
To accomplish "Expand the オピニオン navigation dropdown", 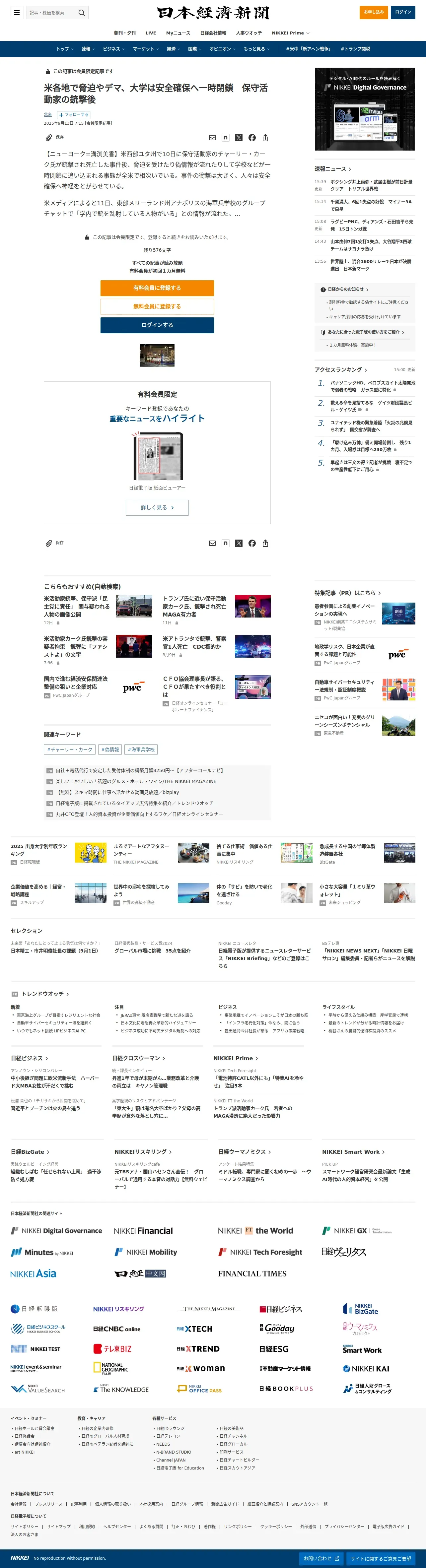I will (x=222, y=49).
